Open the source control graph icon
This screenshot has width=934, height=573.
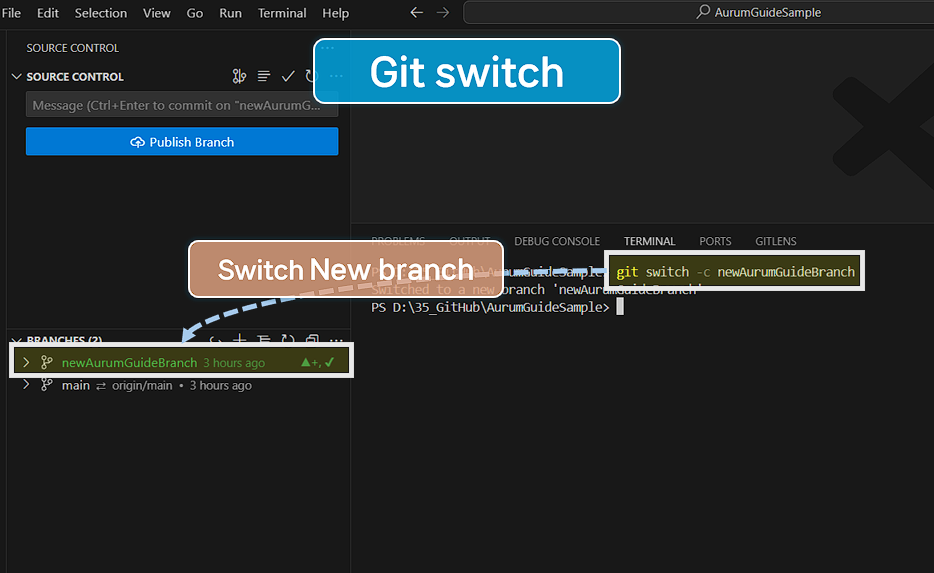239,76
